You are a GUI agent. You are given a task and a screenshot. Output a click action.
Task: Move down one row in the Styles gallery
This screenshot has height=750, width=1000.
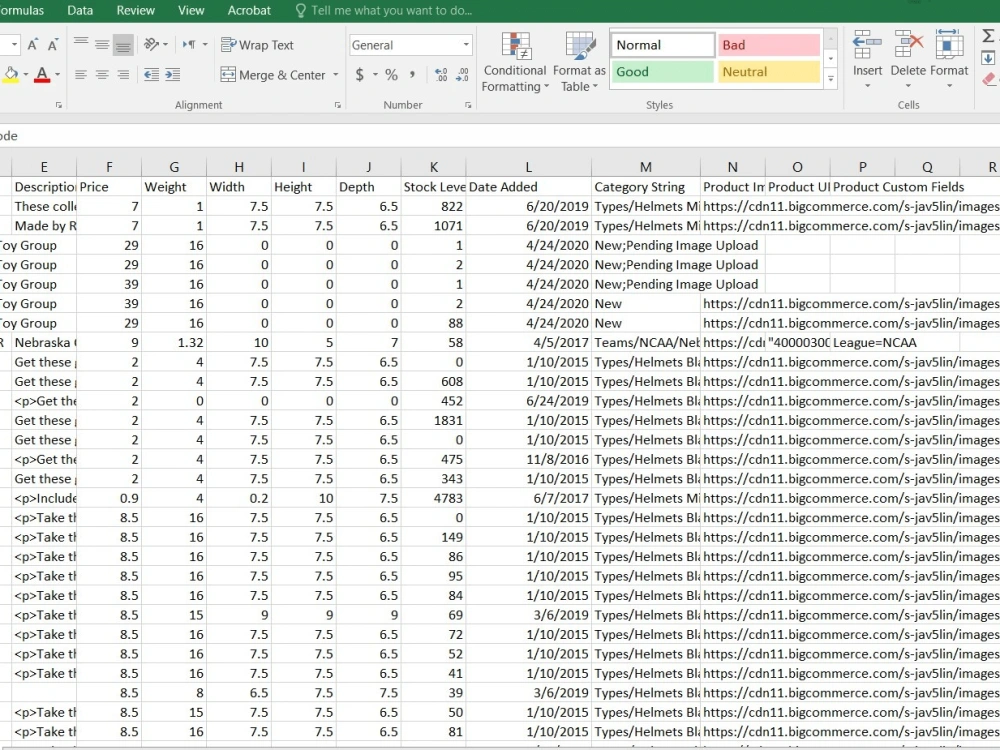click(x=830, y=59)
